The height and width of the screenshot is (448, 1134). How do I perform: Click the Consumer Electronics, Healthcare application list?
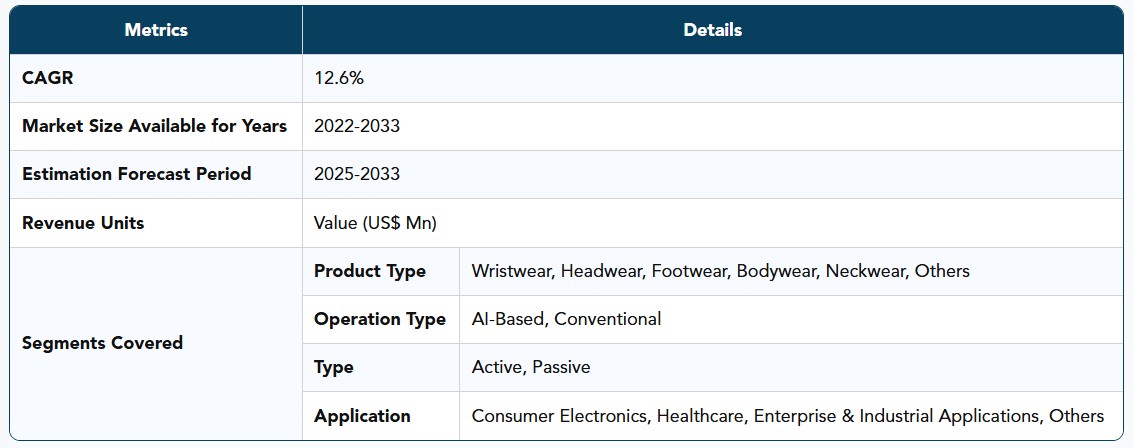(x=788, y=416)
